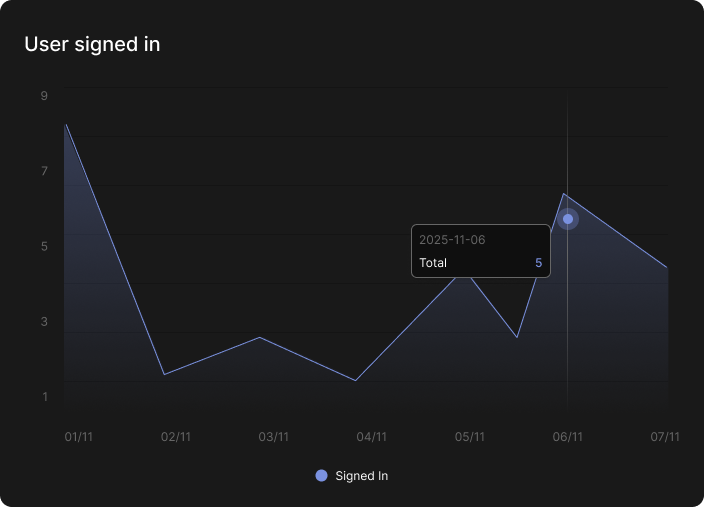Click the line's lowest dip near 04/11
The width and height of the screenshot is (704, 507).
coord(355,380)
